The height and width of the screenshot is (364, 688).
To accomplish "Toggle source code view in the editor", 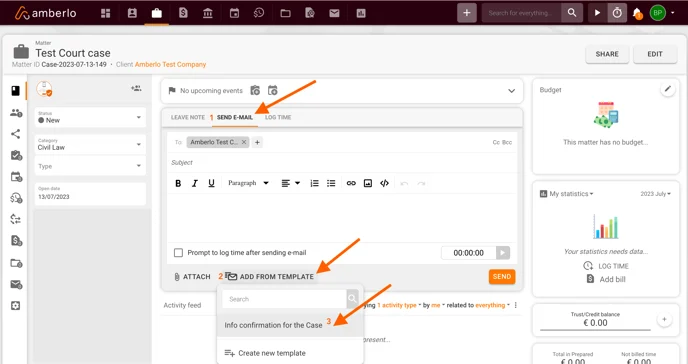I will [x=384, y=183].
